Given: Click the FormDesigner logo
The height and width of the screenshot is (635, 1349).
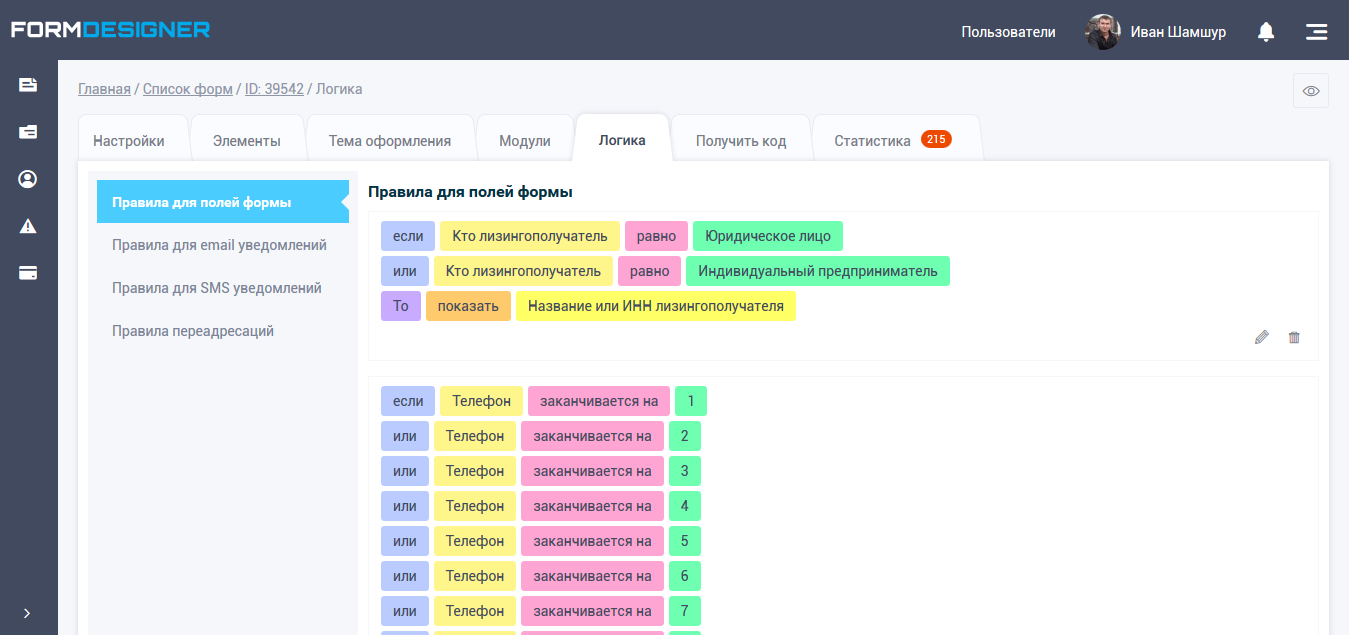Looking at the screenshot, I should pos(110,30).
